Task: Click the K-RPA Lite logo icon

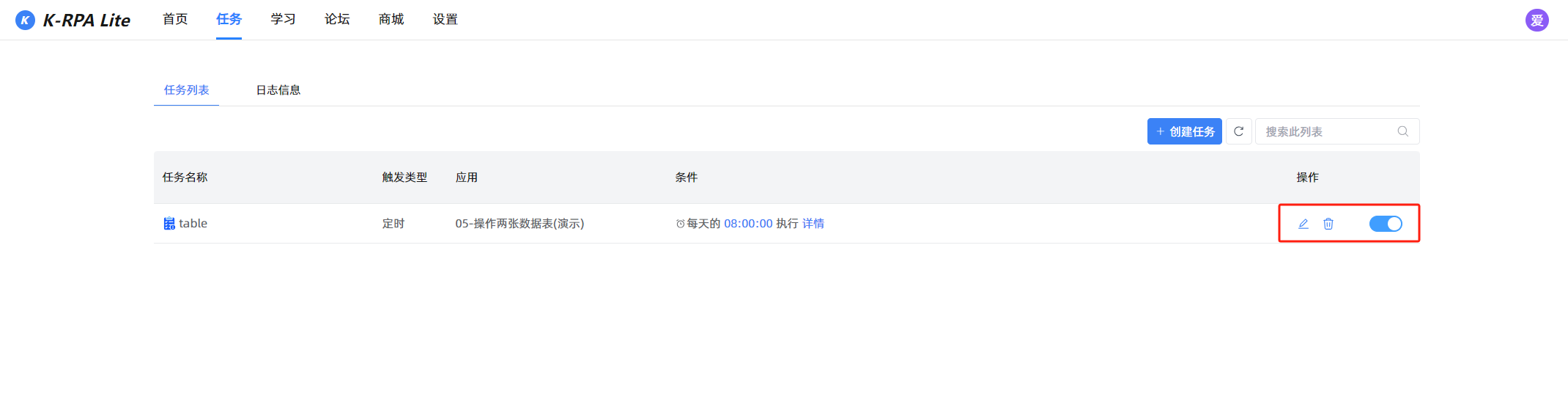Action: (x=25, y=20)
